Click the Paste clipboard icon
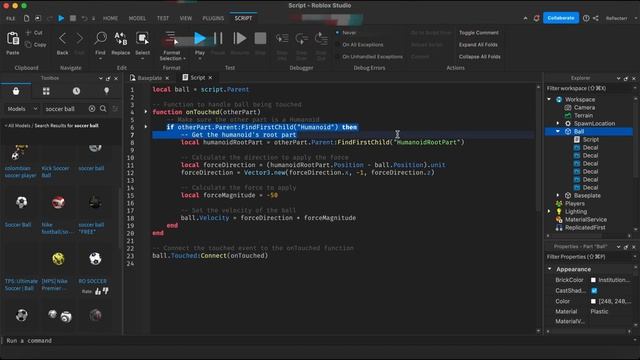Screen dimensions: 640x360 pos(13,38)
